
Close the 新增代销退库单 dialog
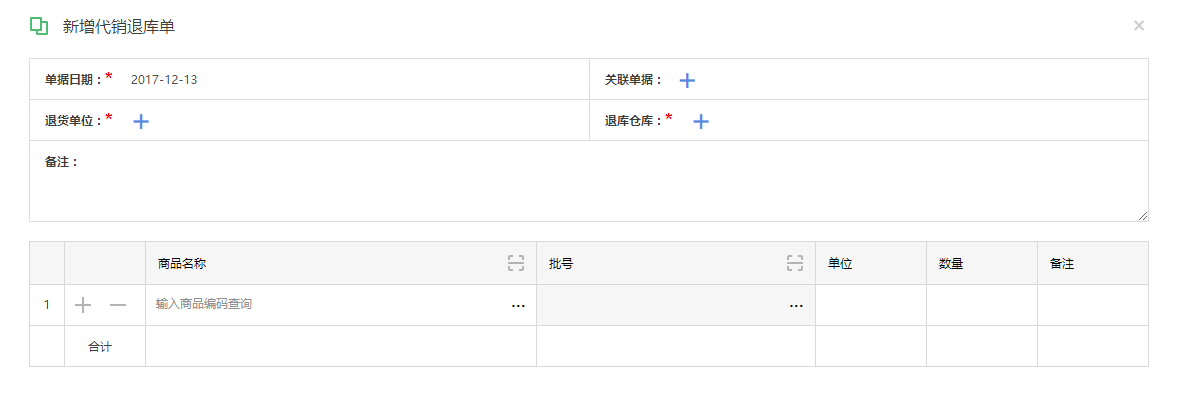[x=1139, y=26]
